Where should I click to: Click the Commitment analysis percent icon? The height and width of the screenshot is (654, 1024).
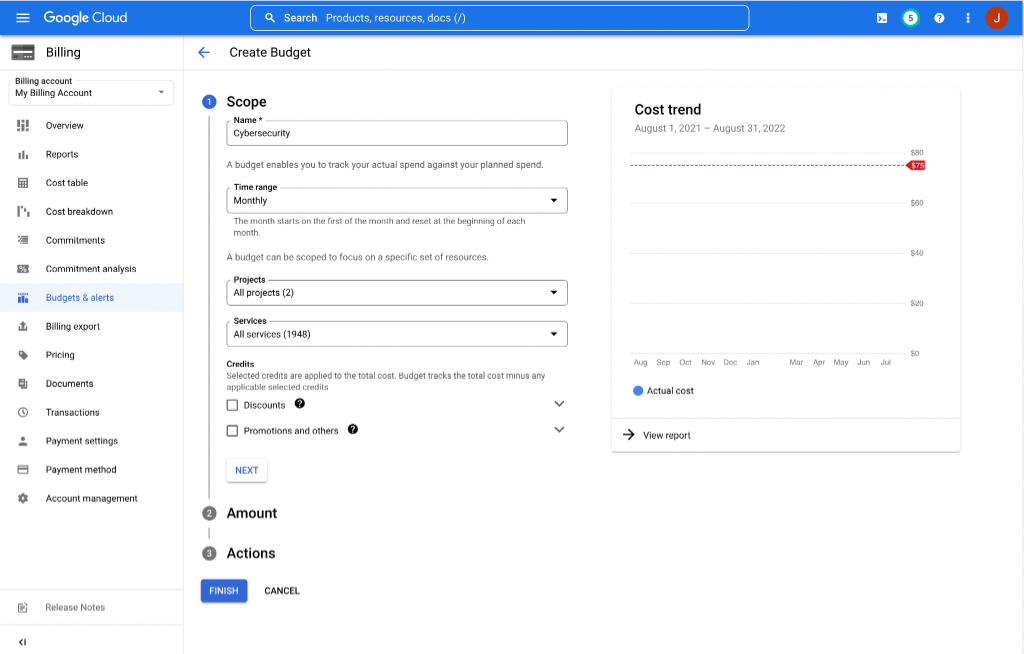pos(23,269)
